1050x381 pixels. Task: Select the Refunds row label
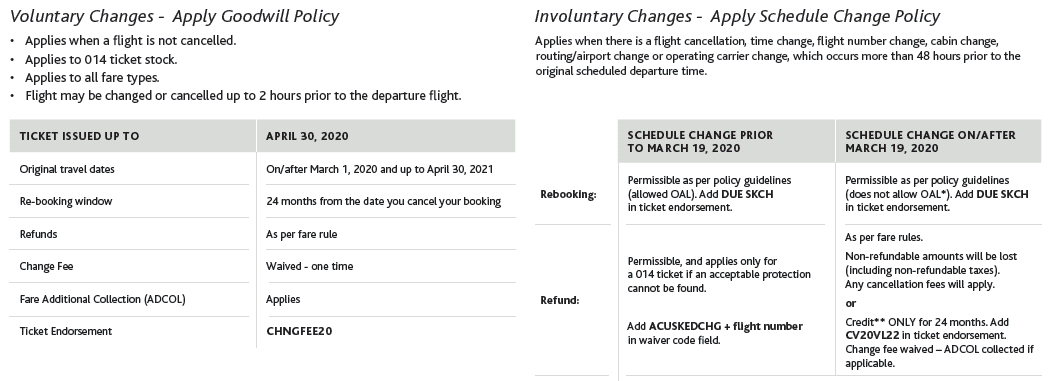pos(38,234)
